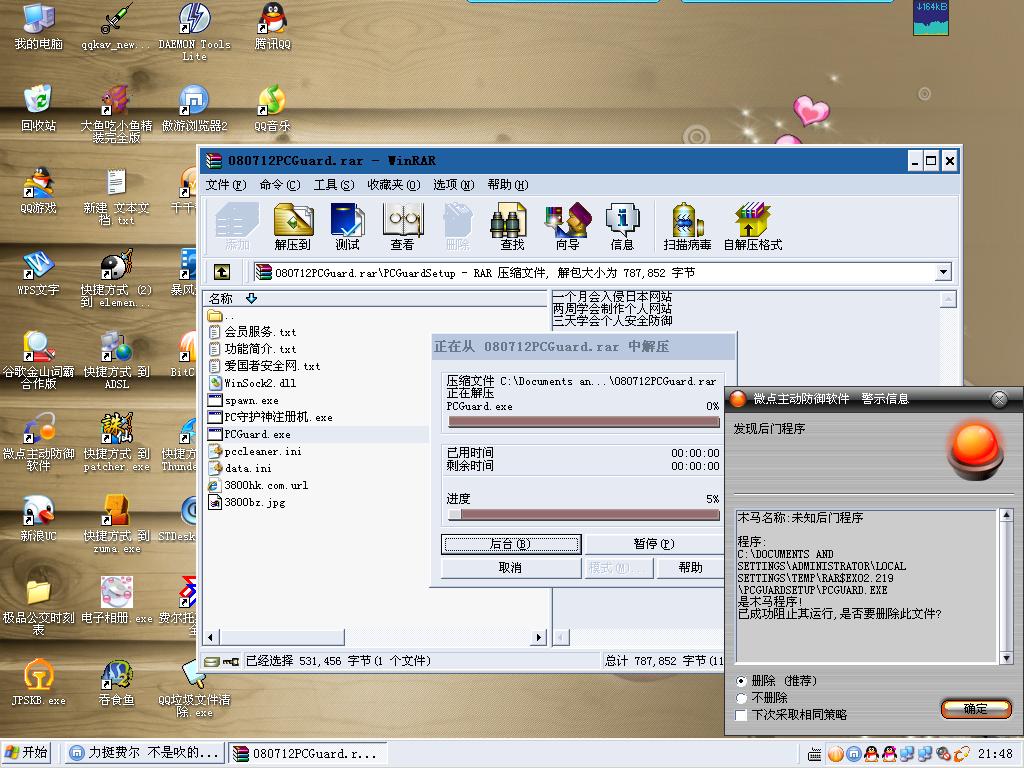
Task: Select the 谷歌金山词霸合作版 desktop icon
Action: (39, 360)
